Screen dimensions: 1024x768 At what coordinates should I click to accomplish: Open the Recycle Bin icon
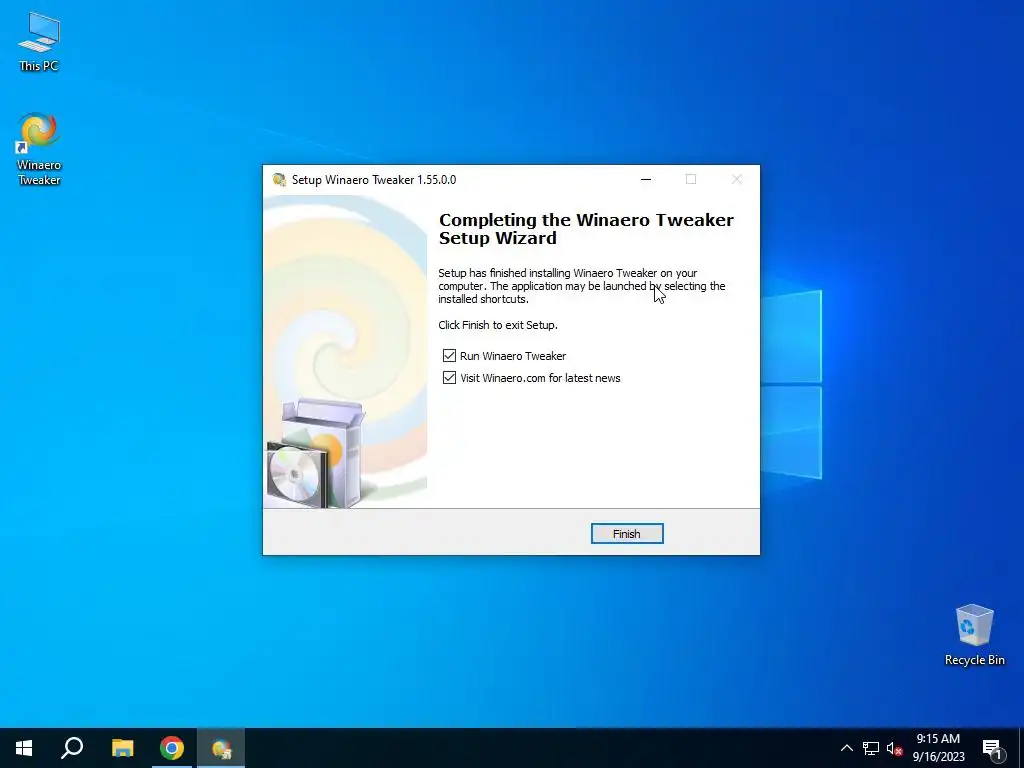tap(974, 635)
